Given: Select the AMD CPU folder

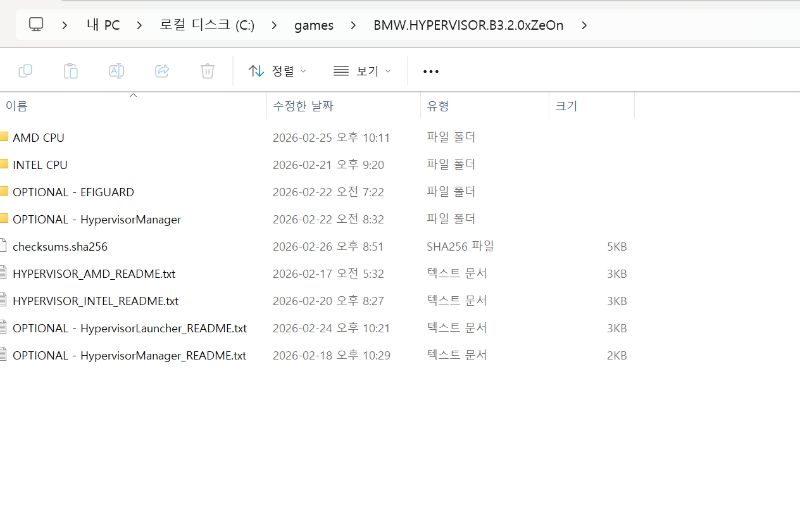Looking at the screenshot, I should [38, 137].
